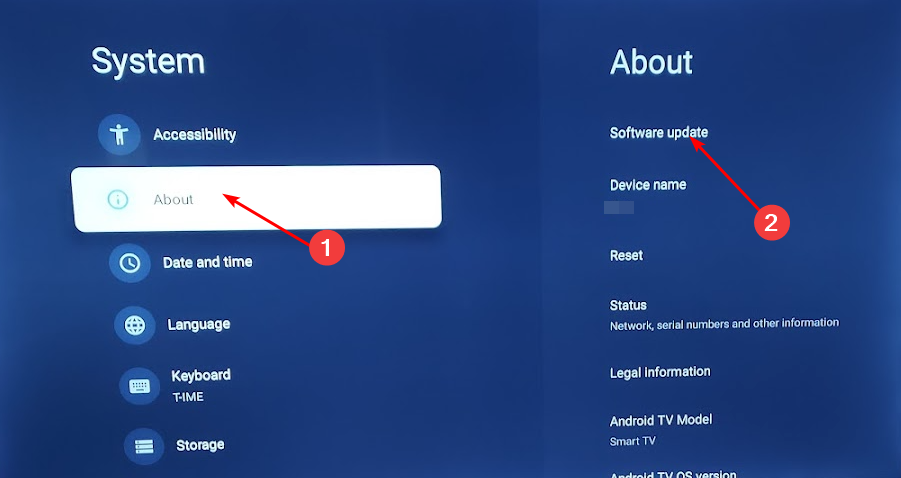Open the Storage menu item

tap(200, 445)
